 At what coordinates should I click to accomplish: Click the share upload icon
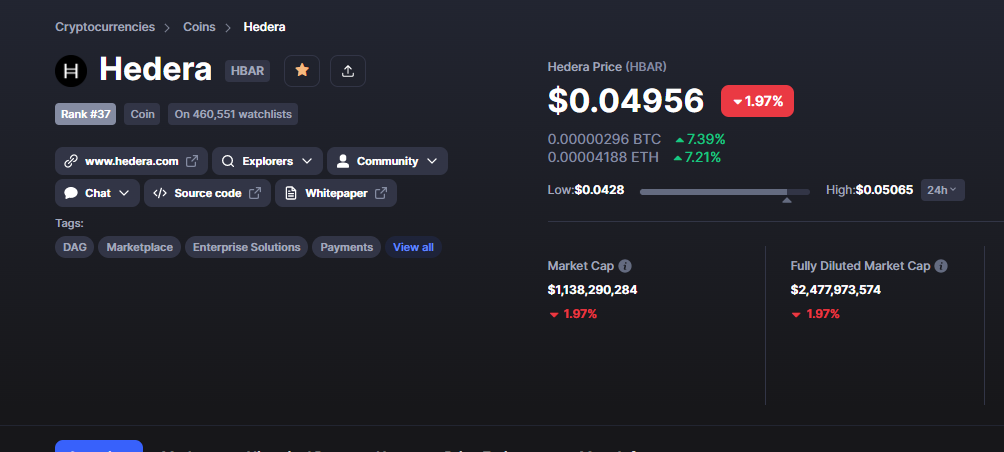click(348, 71)
